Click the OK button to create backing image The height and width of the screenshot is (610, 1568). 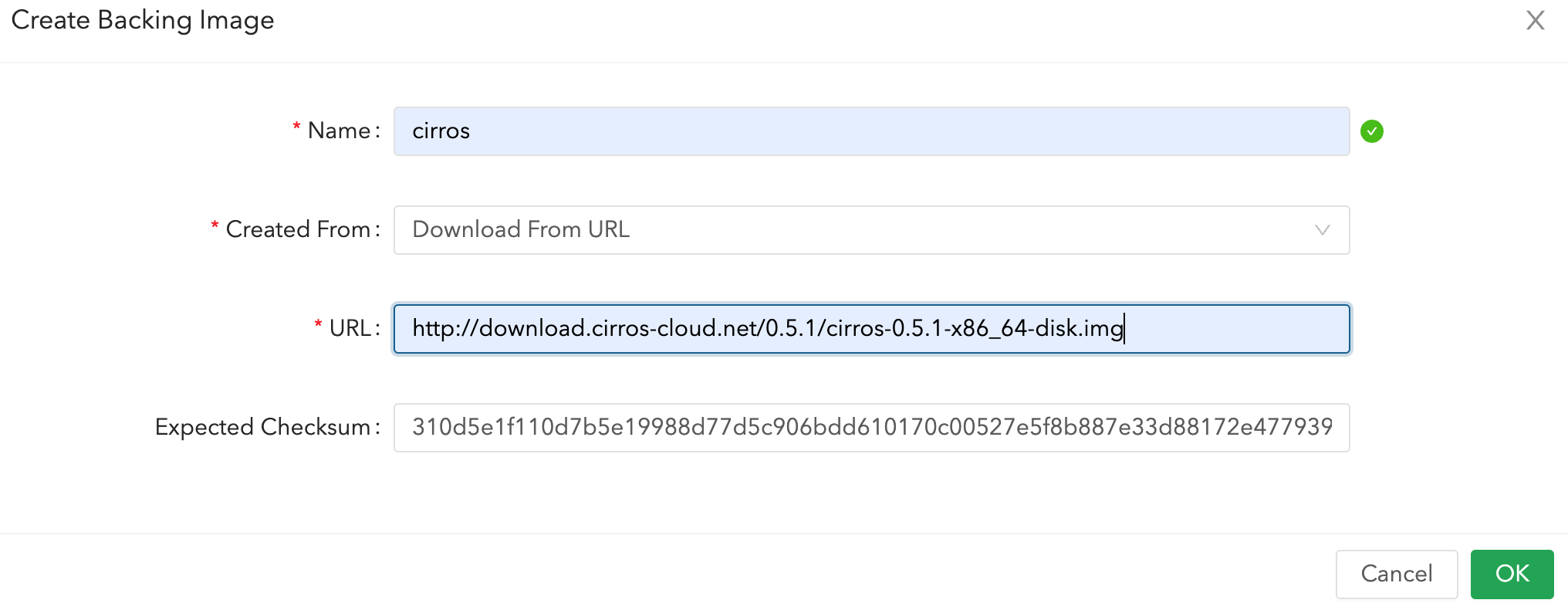(x=1511, y=574)
